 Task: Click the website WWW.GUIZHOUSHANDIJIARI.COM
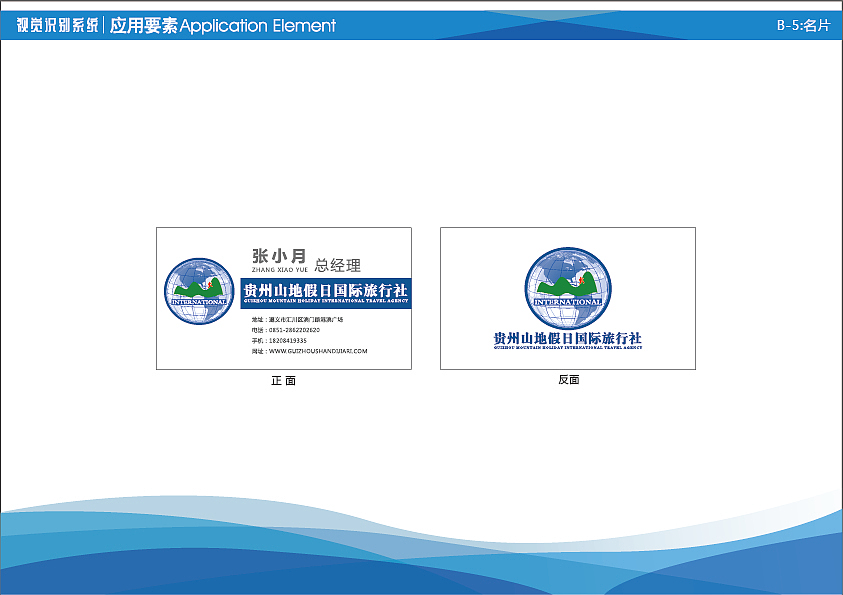click(309, 351)
